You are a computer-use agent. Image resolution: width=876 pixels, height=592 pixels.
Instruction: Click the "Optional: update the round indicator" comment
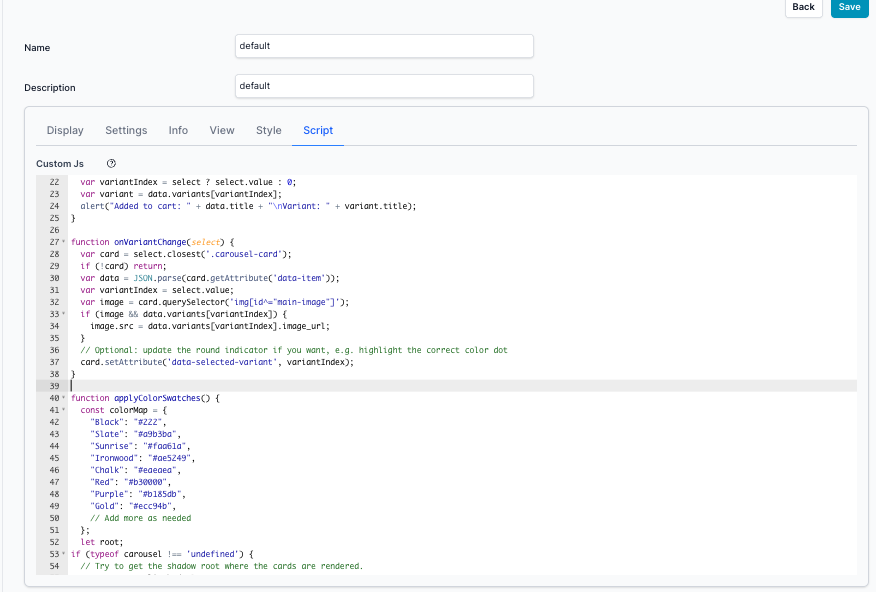(x=294, y=350)
